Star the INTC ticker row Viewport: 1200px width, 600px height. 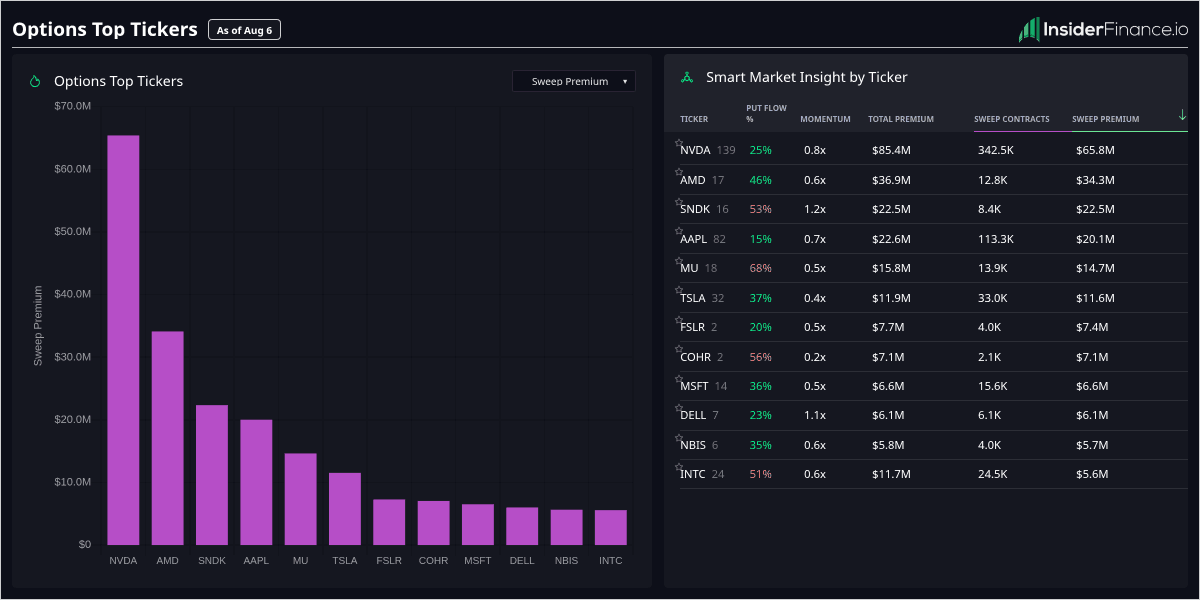679,467
